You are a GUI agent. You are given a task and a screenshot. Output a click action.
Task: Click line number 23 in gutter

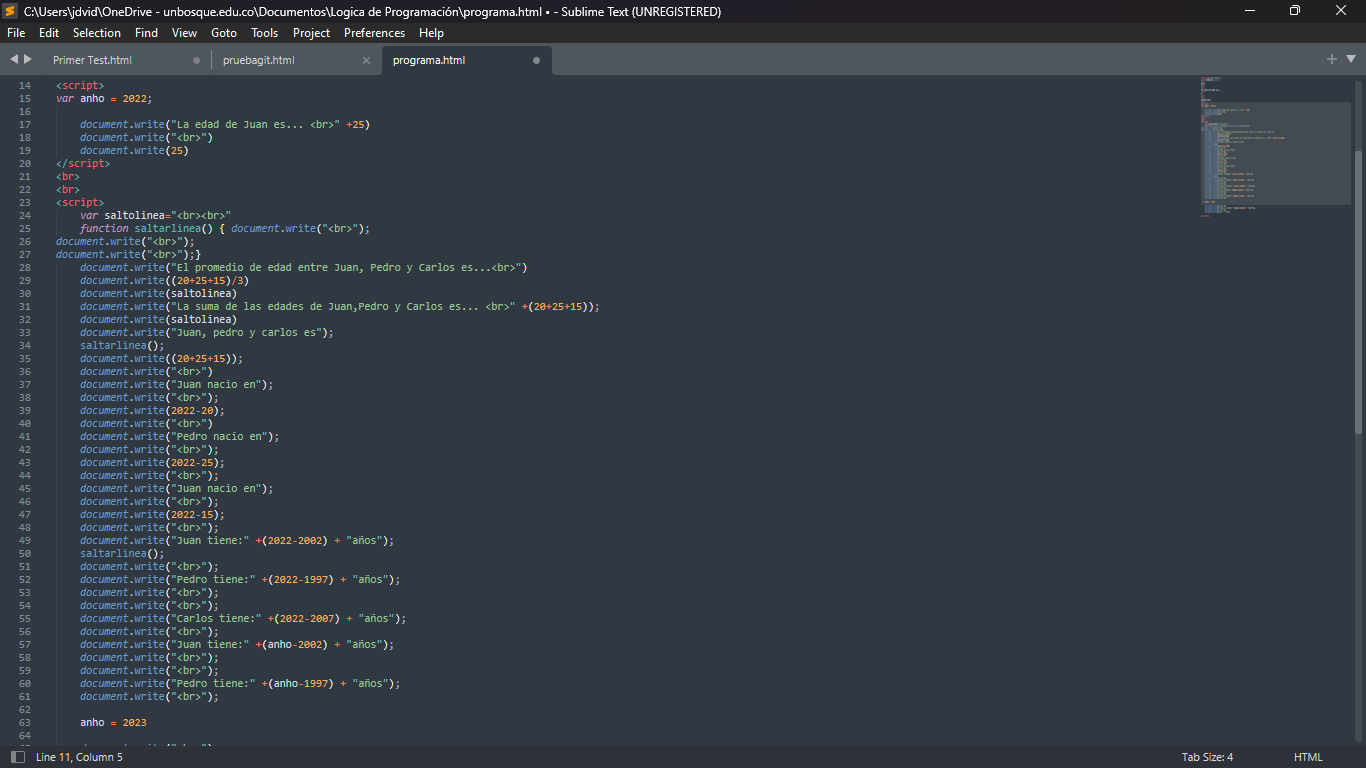(x=25, y=203)
